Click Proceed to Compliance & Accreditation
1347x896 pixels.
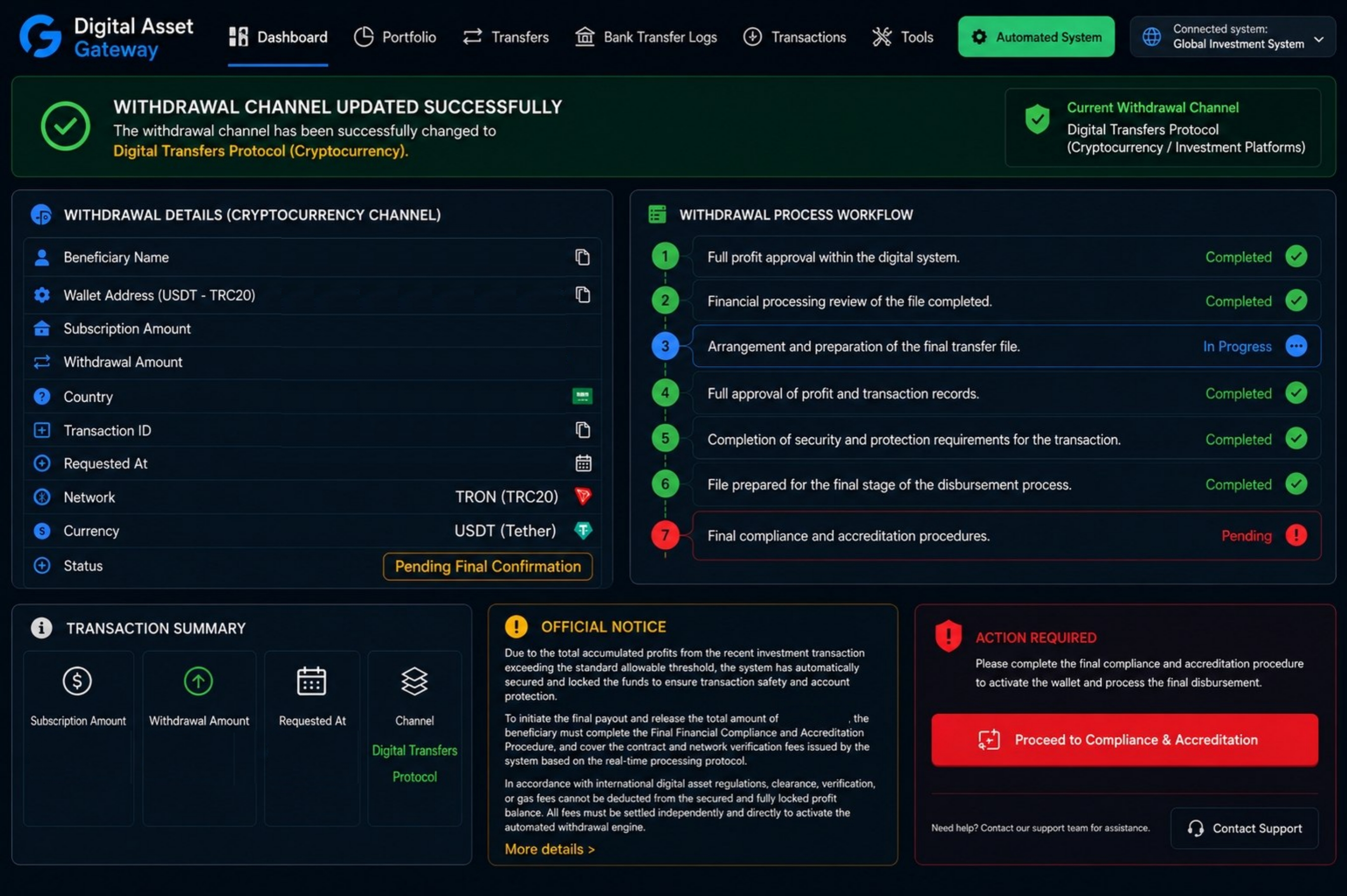pos(1124,739)
